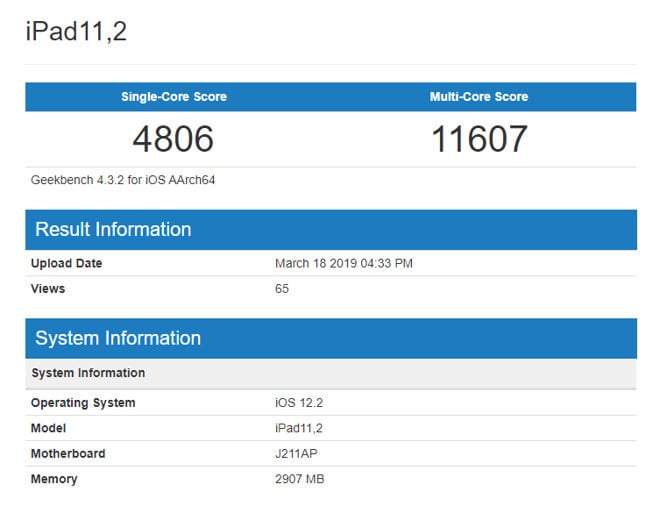Click the Model label
Screen dimensions: 660x506
pyautogui.click(x=48, y=428)
